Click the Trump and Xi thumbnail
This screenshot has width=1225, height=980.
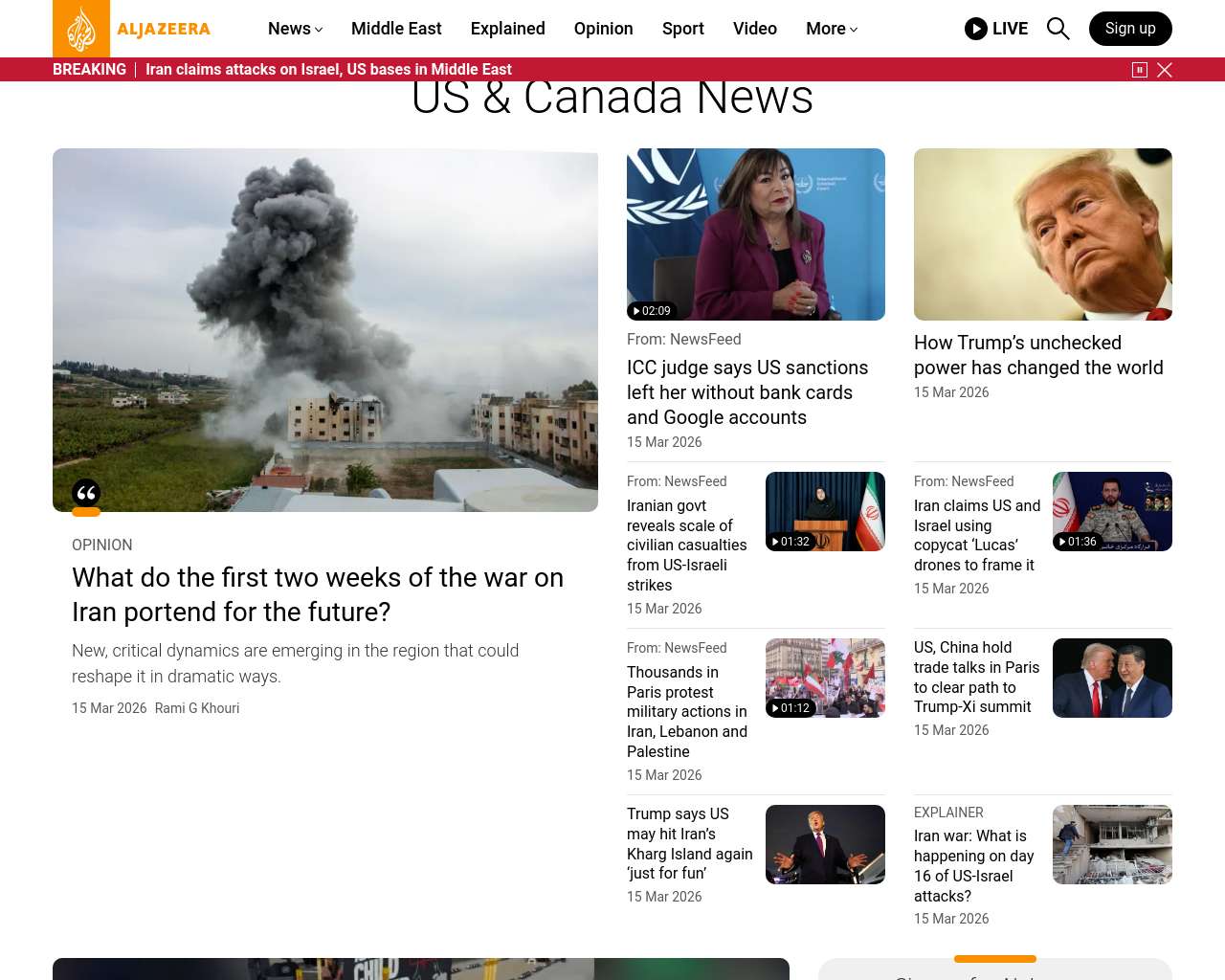[1112, 678]
